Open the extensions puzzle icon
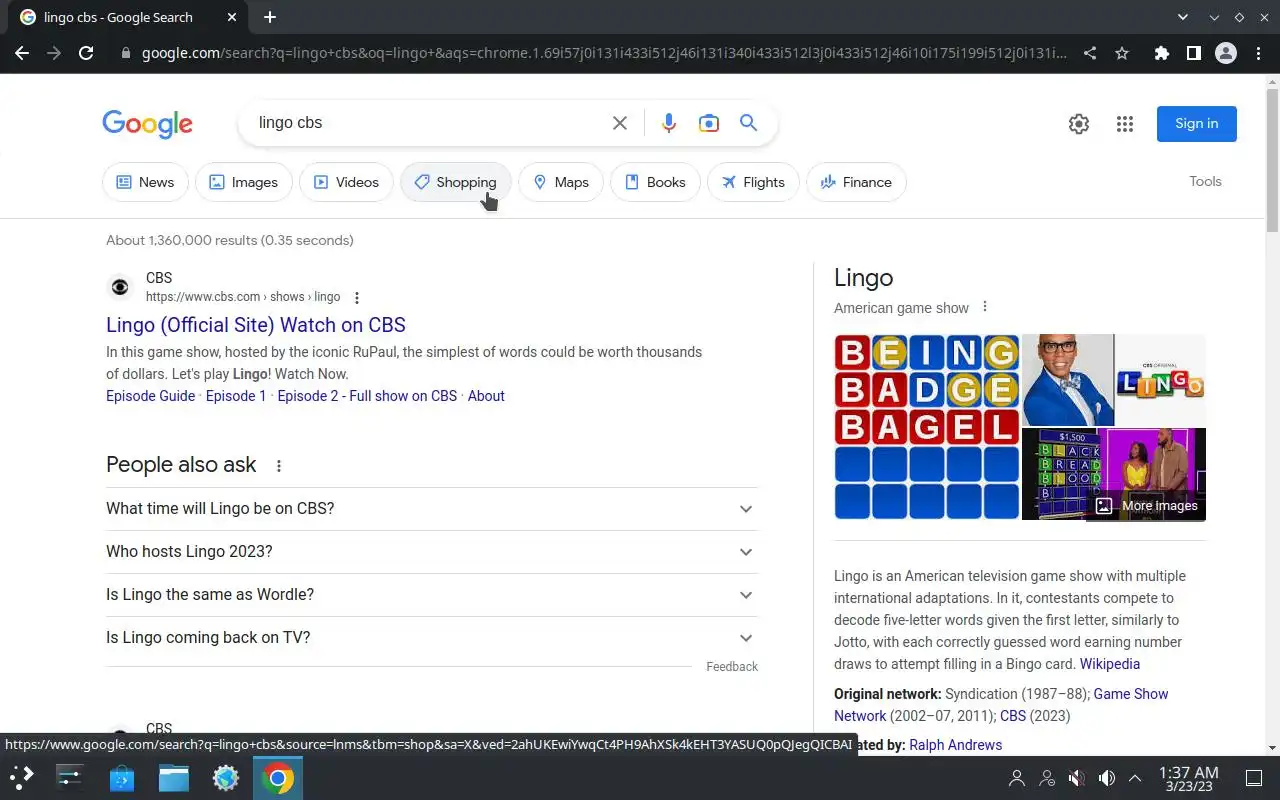The image size is (1280, 800). pyautogui.click(x=1161, y=53)
